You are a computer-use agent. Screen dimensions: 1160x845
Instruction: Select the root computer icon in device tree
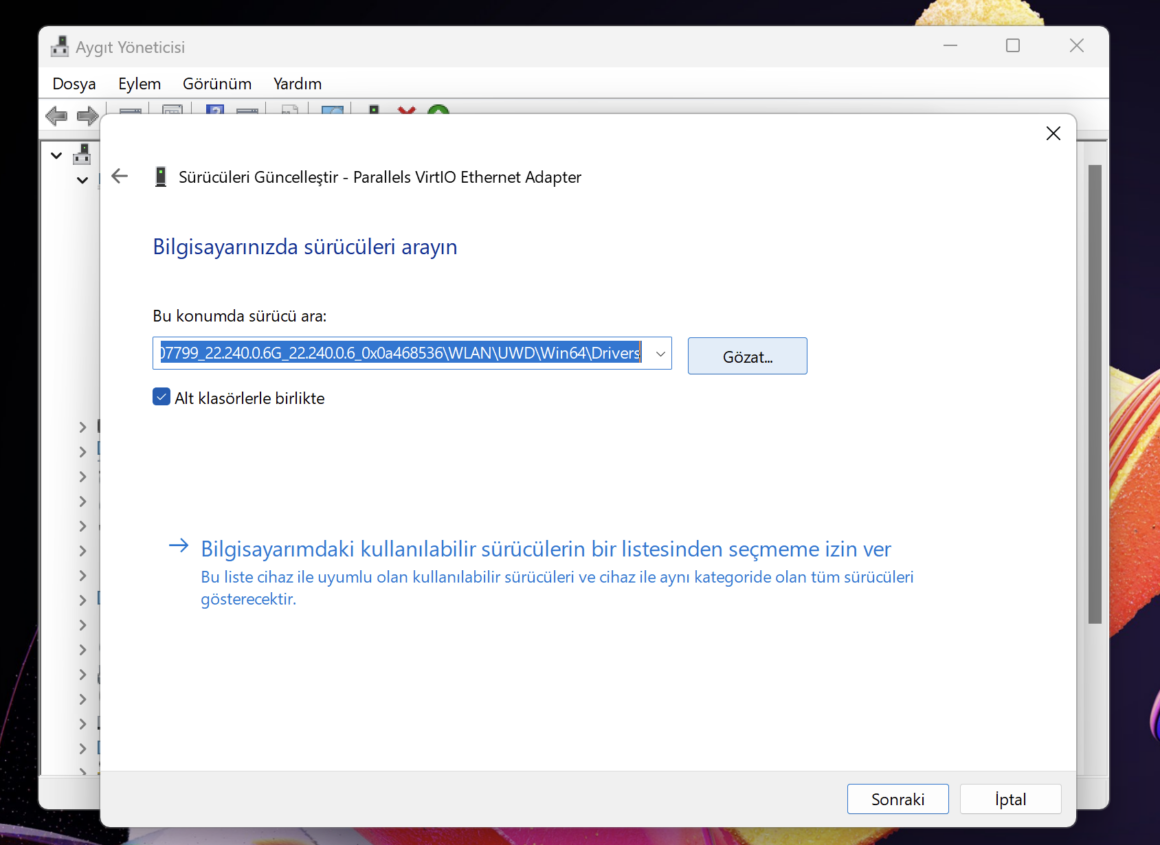tap(82, 155)
